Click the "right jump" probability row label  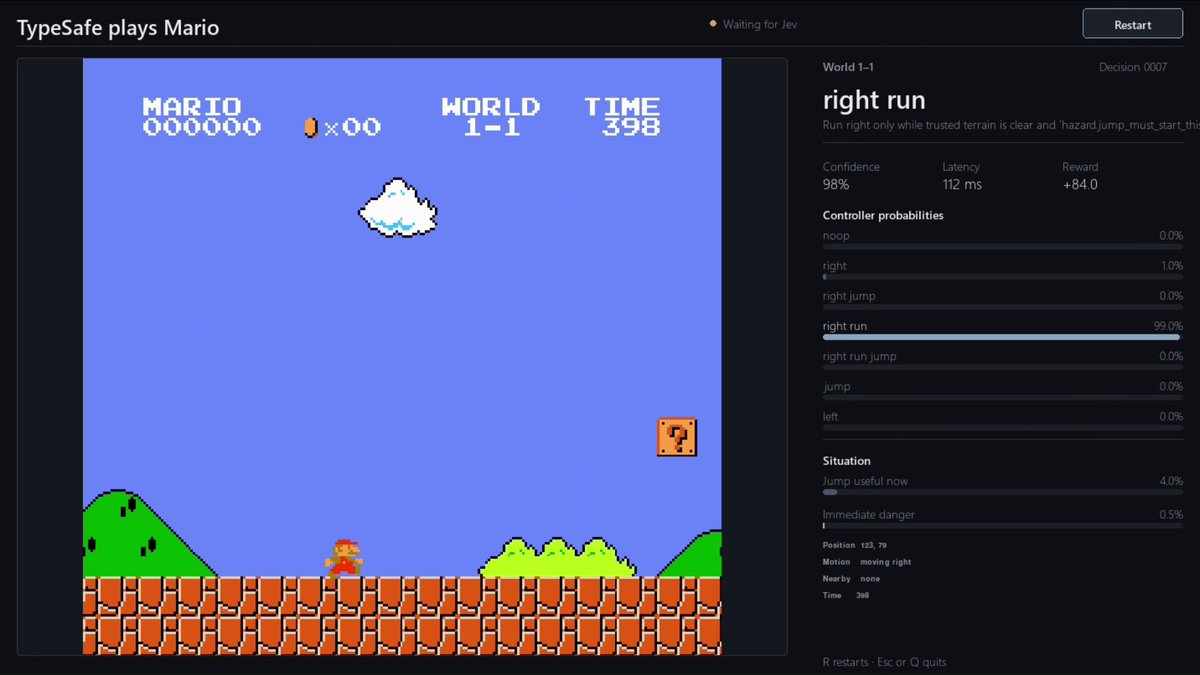pos(849,296)
